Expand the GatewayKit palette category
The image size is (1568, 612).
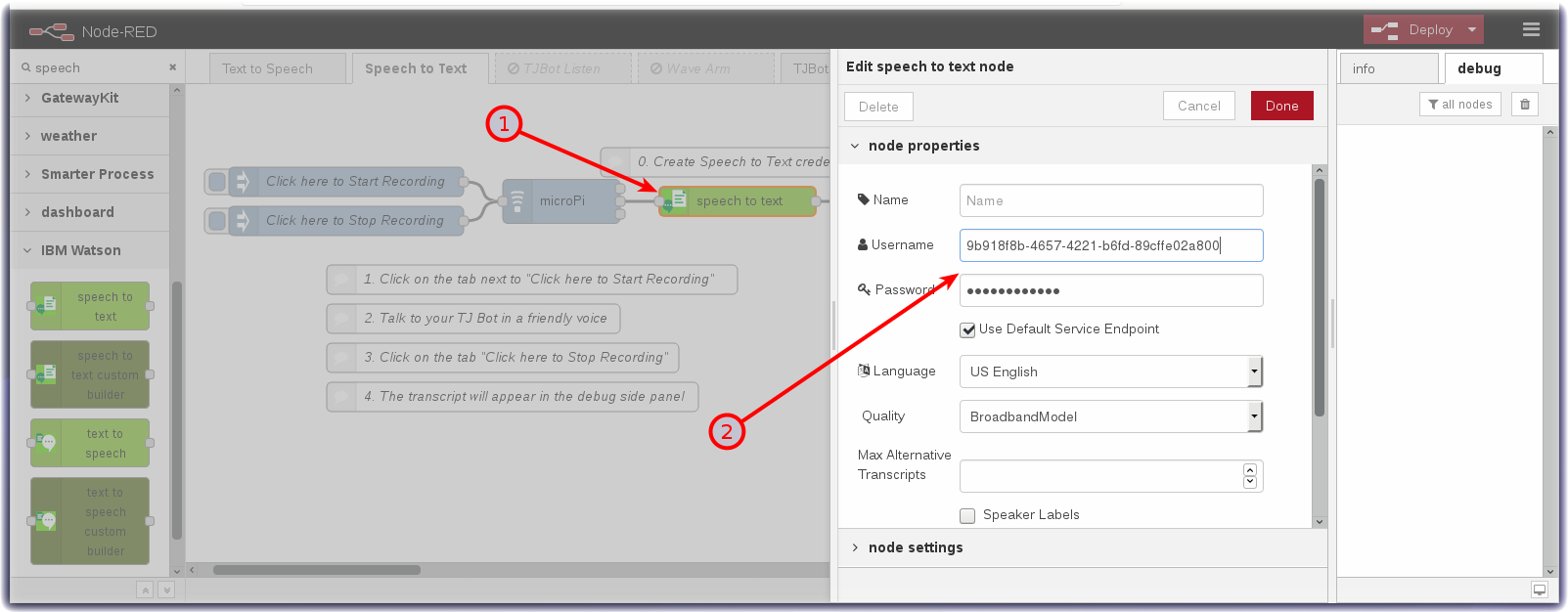pos(90,98)
